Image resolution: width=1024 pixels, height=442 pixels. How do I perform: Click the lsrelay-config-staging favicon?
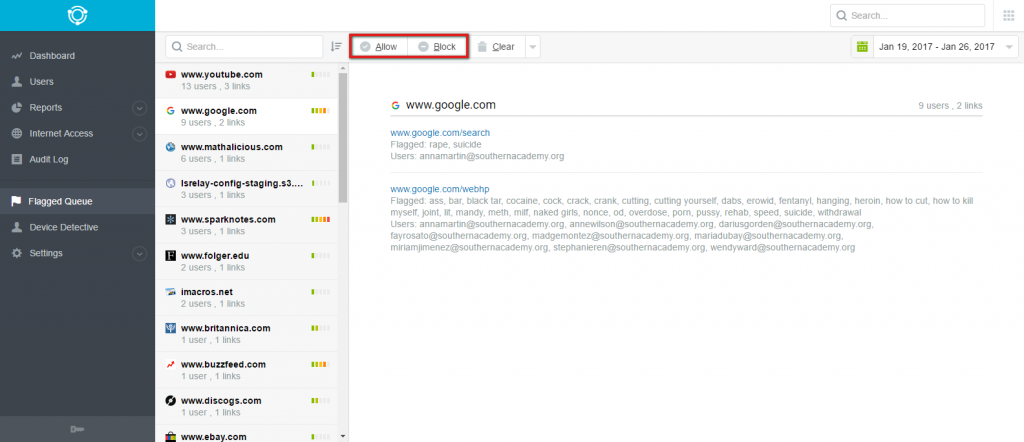pyautogui.click(x=170, y=183)
